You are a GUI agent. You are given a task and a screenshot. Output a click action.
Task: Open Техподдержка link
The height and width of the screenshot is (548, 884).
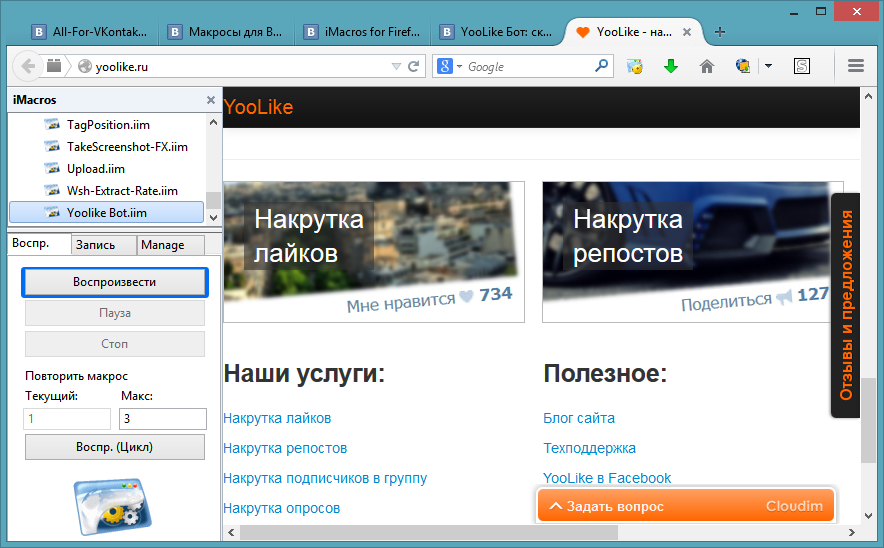tap(590, 448)
